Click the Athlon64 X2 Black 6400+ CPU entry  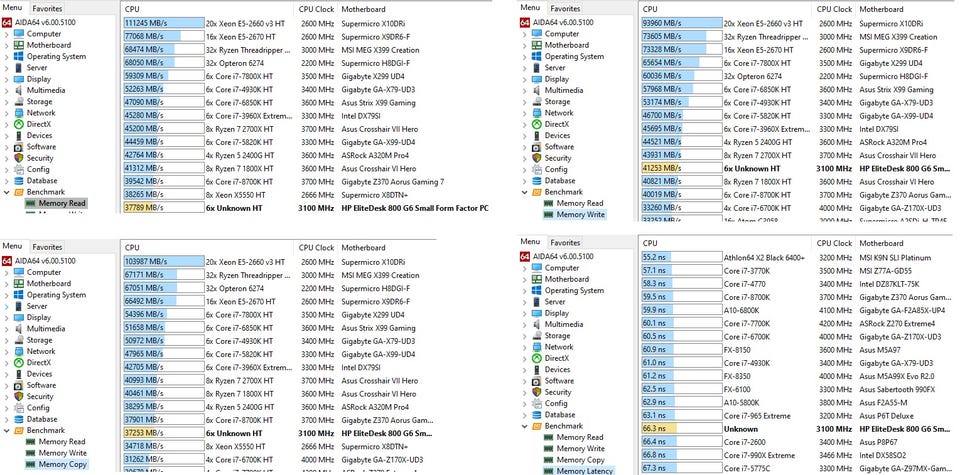click(764, 258)
